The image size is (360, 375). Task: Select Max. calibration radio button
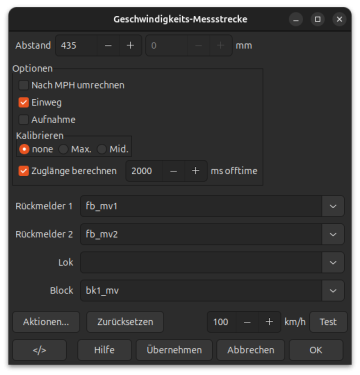(x=63, y=149)
